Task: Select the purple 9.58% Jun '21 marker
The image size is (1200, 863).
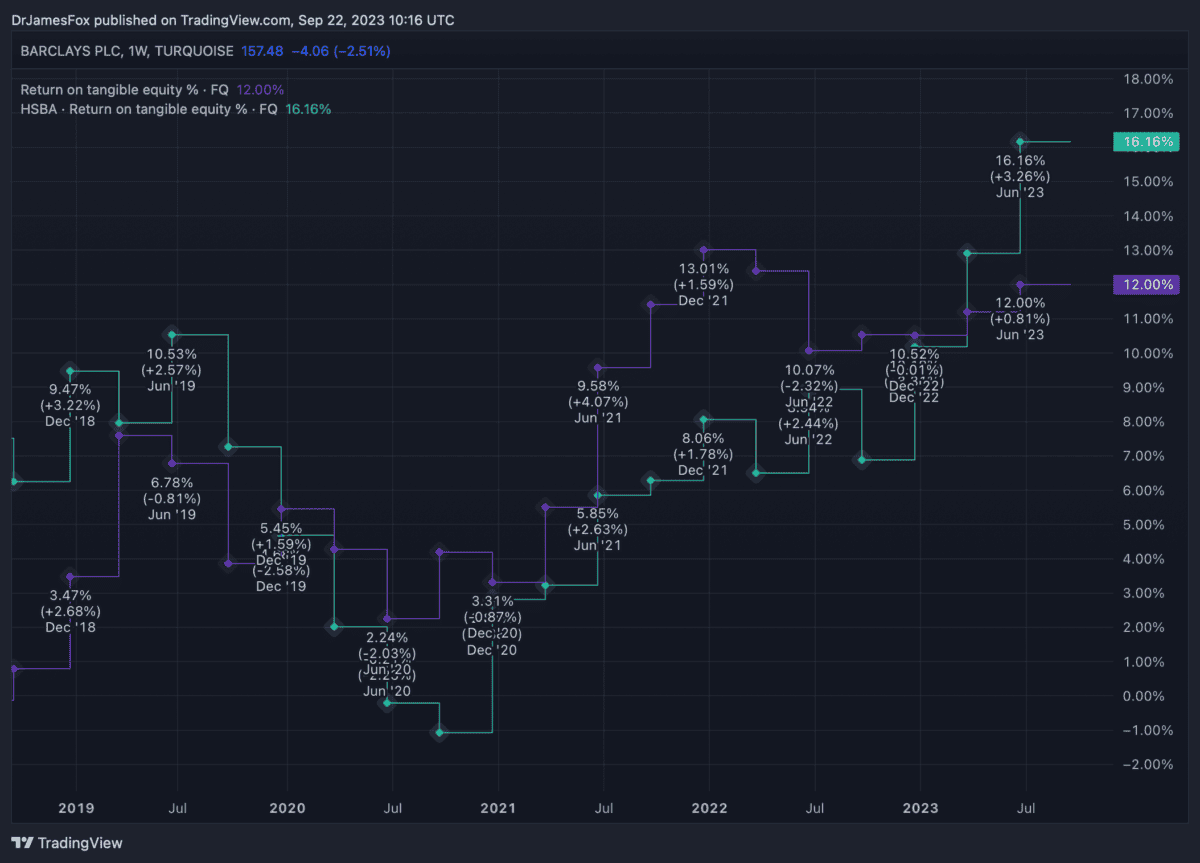Action: (x=598, y=368)
